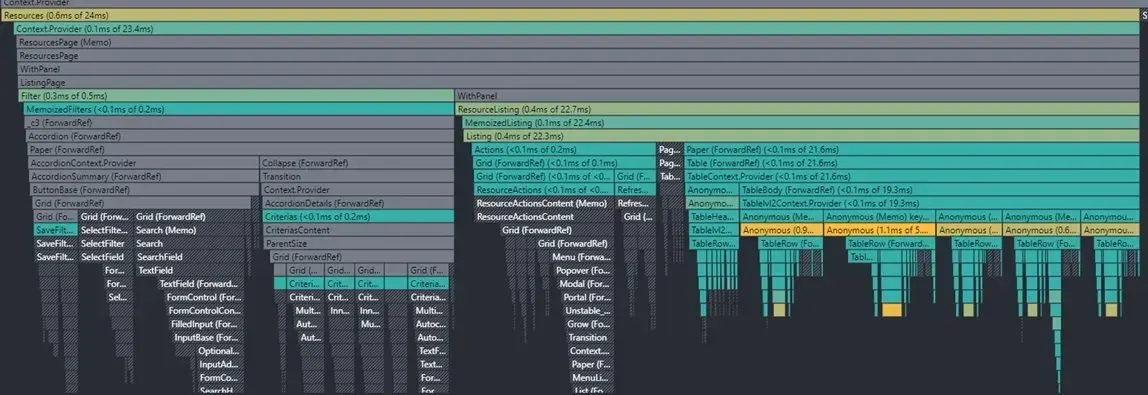Select the TableContext.Provider bar
1148x395 pixels.
coord(912,176)
